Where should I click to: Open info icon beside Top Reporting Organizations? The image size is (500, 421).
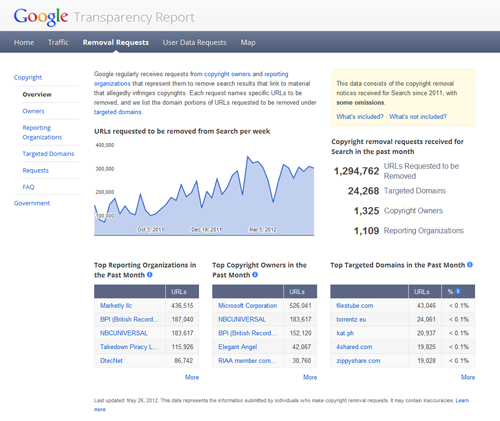pos(150,275)
